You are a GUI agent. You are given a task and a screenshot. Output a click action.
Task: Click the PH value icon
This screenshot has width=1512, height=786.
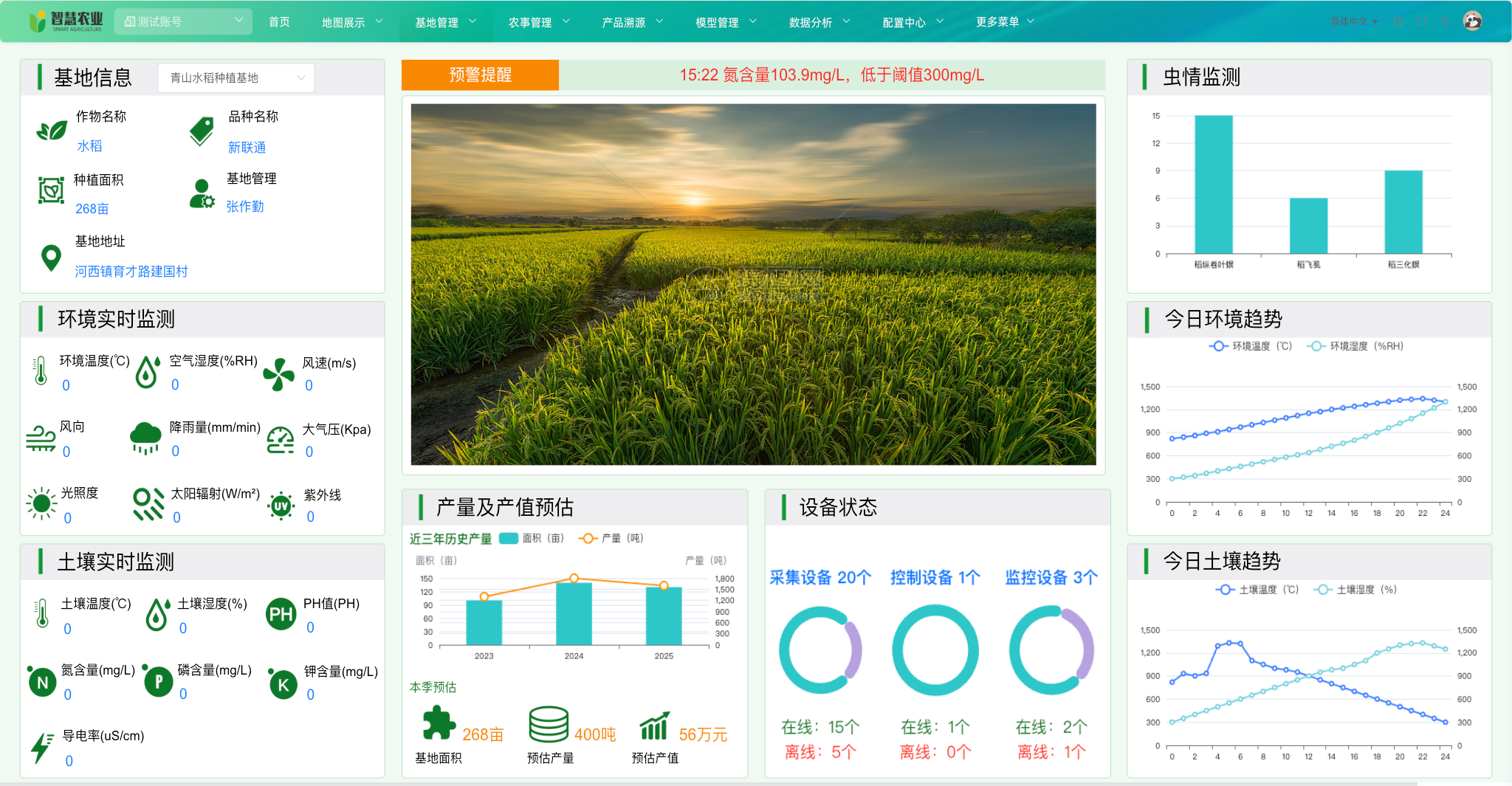point(281,614)
